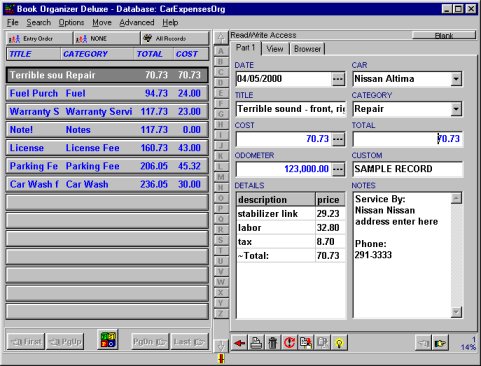Click the PgDn navigation button
Screen dimensions: 481x366
149,342
